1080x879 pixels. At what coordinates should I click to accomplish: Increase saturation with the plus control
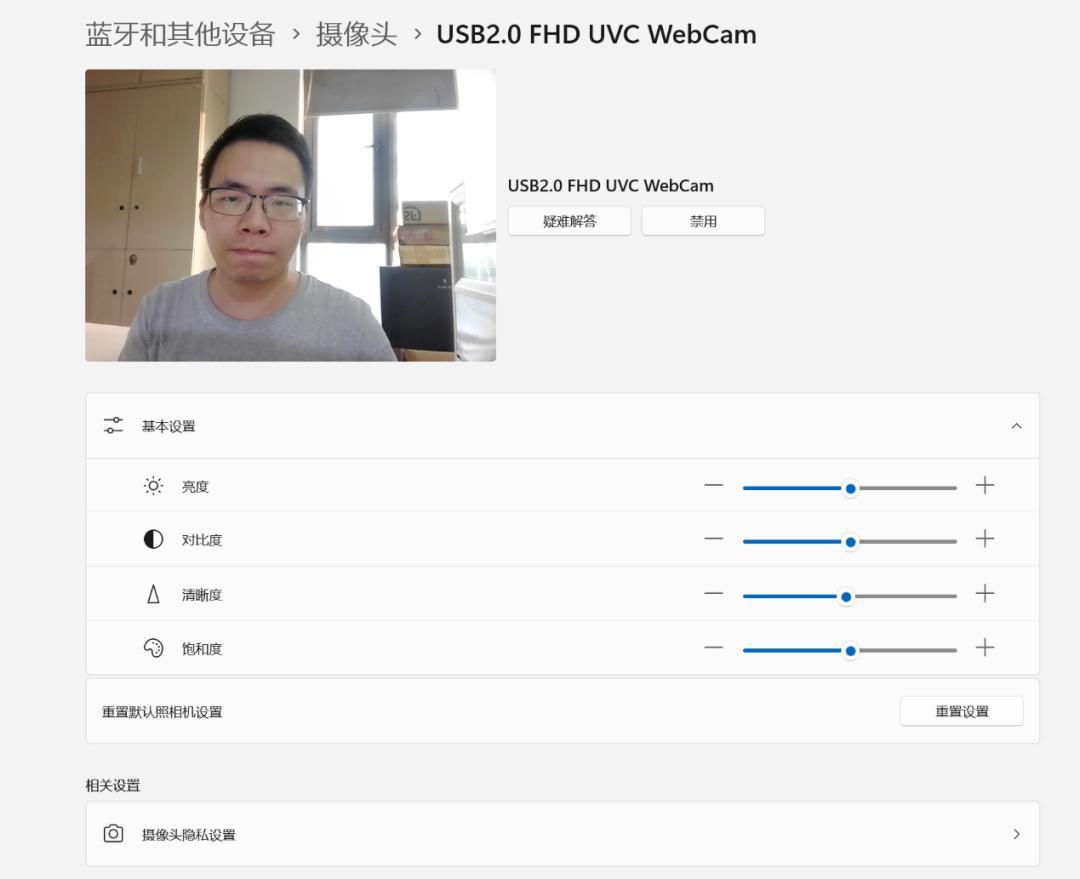[x=985, y=648]
